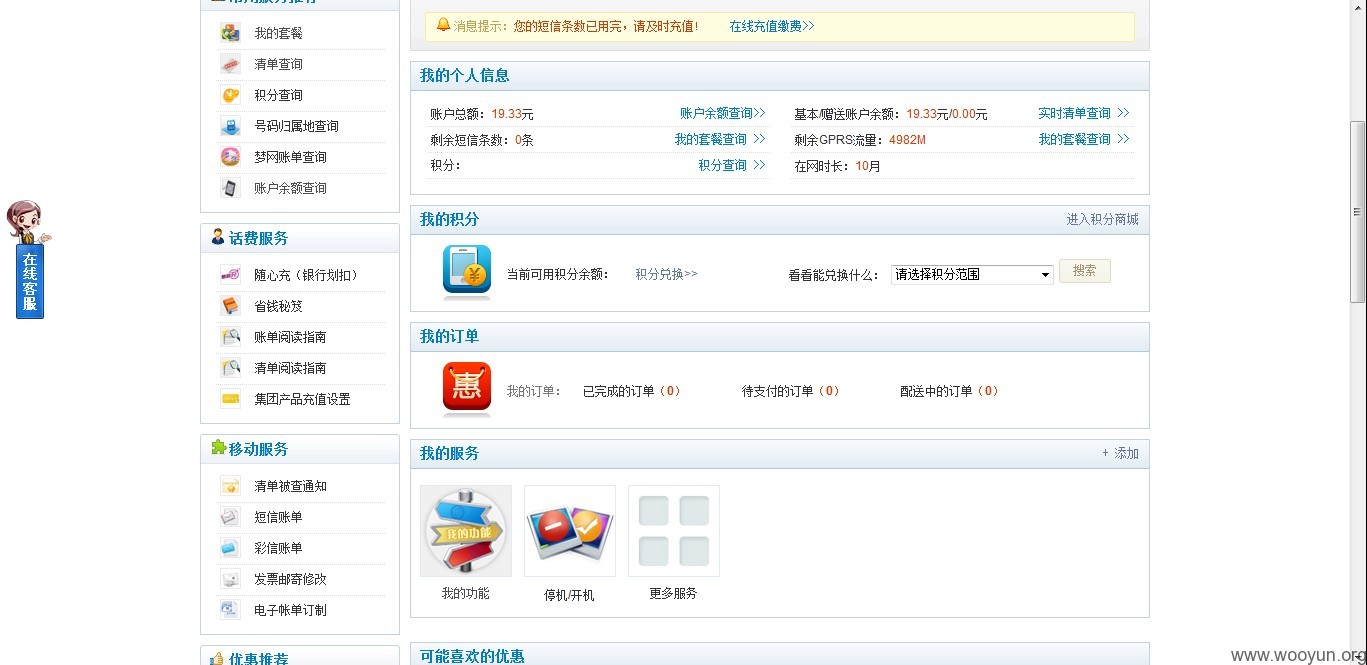
Task: Open 在线客服 floating assistant
Action: pyautogui.click(x=29, y=260)
